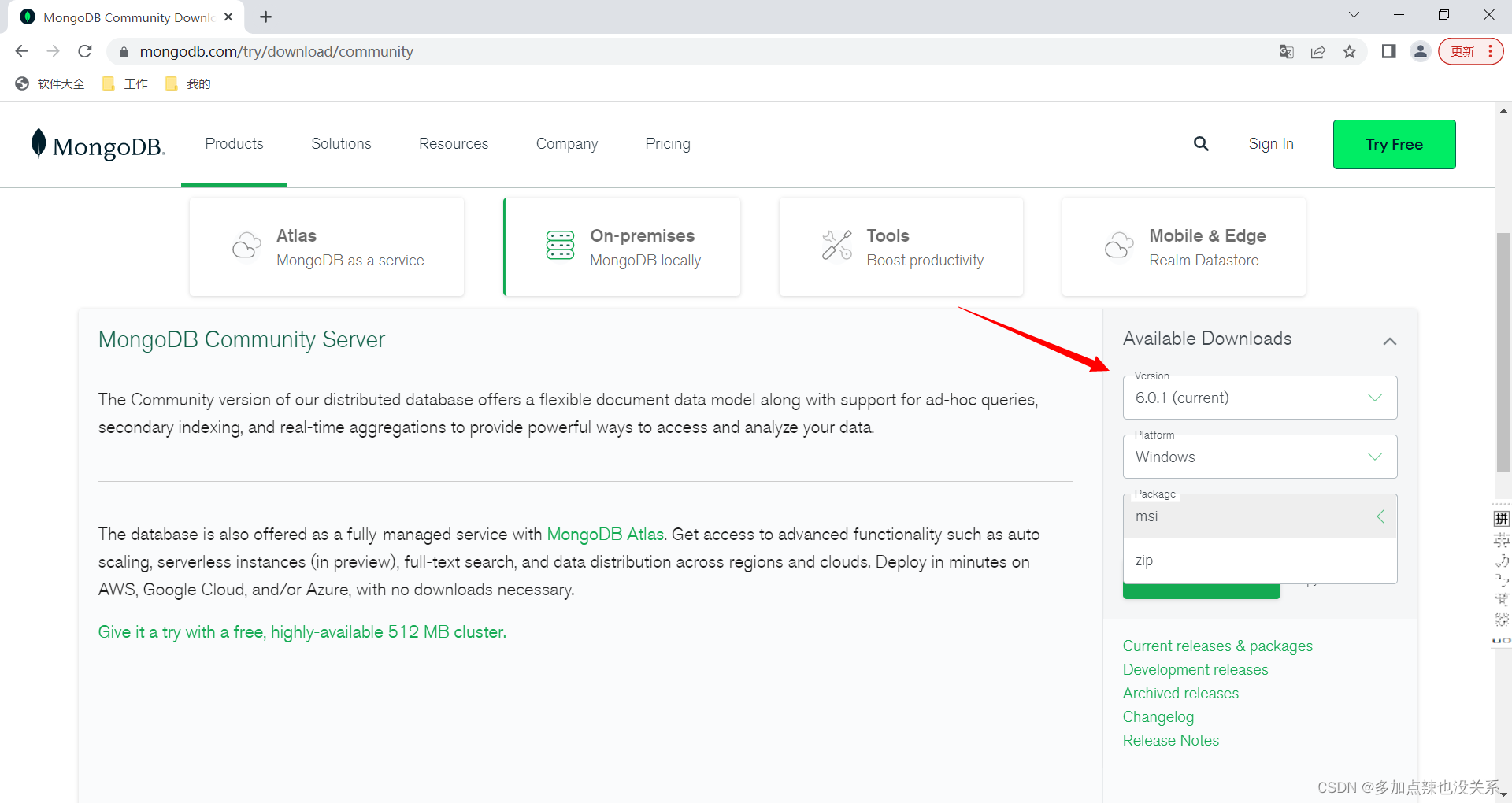Click the Google Translate icon in address bar
The image size is (1512, 803).
tap(1286, 52)
